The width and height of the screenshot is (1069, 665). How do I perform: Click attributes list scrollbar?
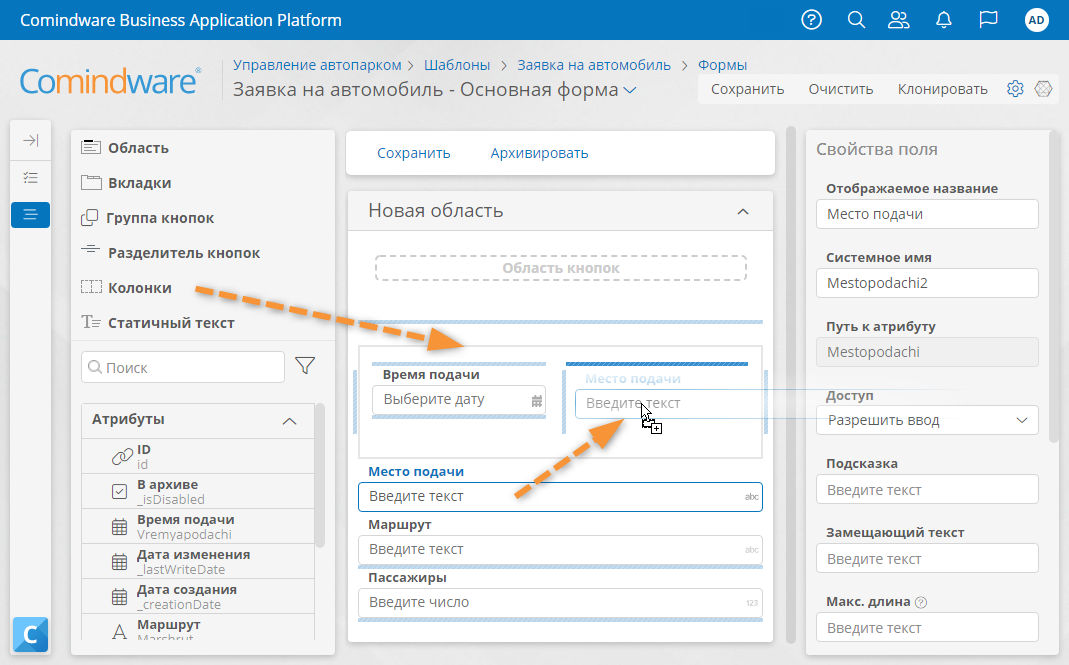pyautogui.click(x=320, y=475)
